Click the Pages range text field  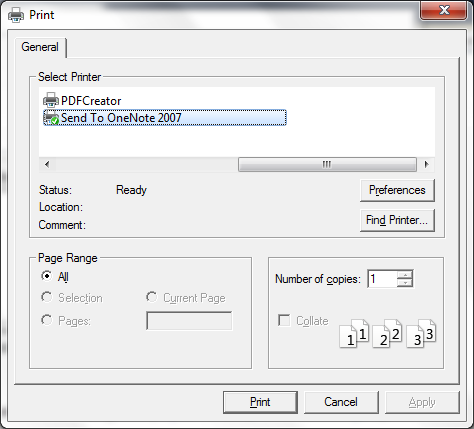click(189, 321)
